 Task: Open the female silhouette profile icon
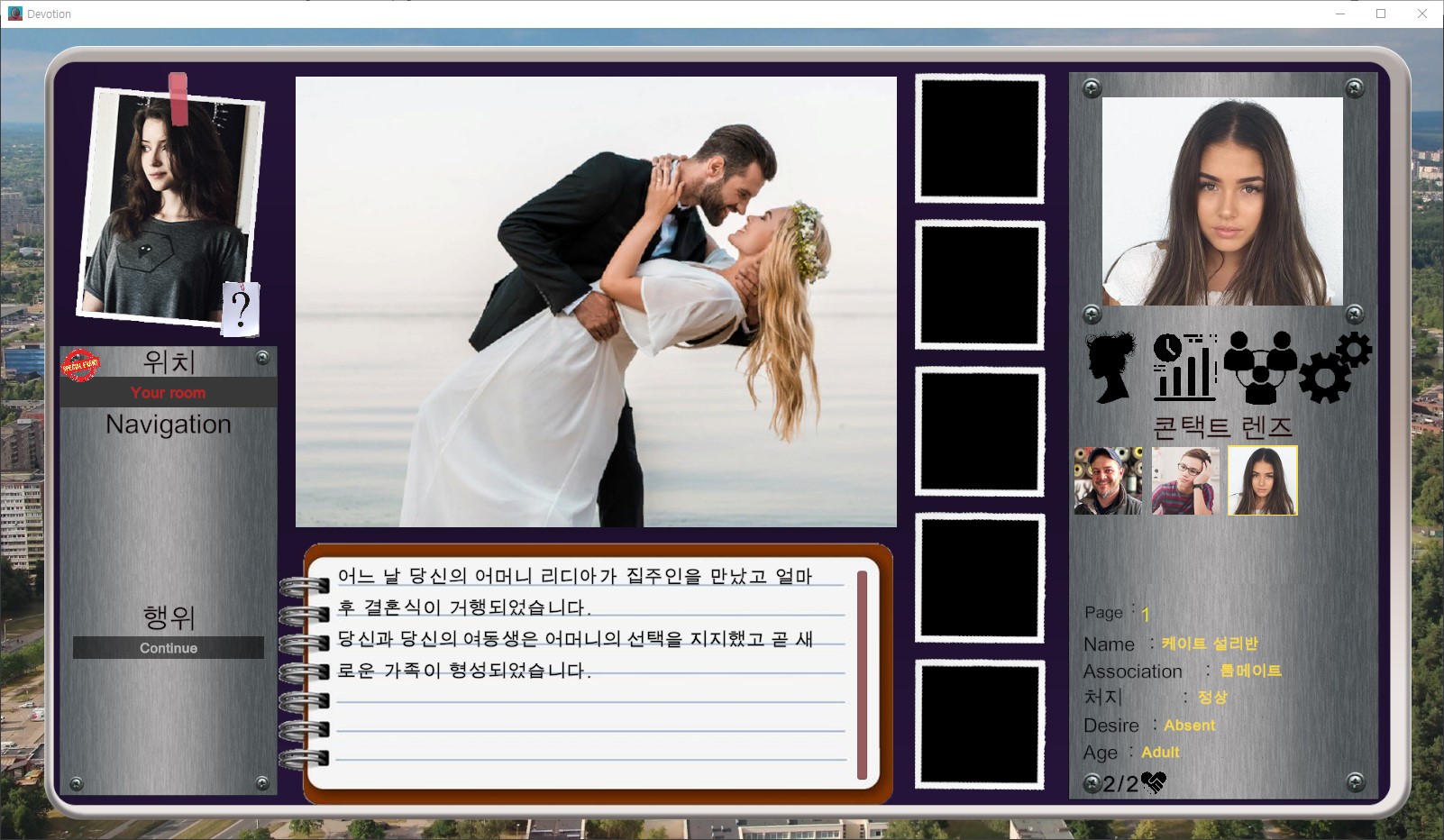tap(1112, 367)
